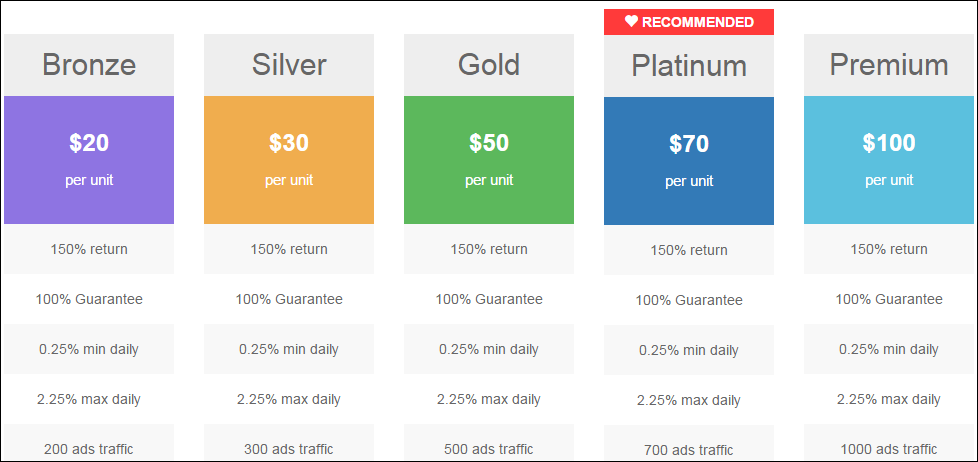
Task: Click the red RECOMMENDED badge
Action: (689, 22)
